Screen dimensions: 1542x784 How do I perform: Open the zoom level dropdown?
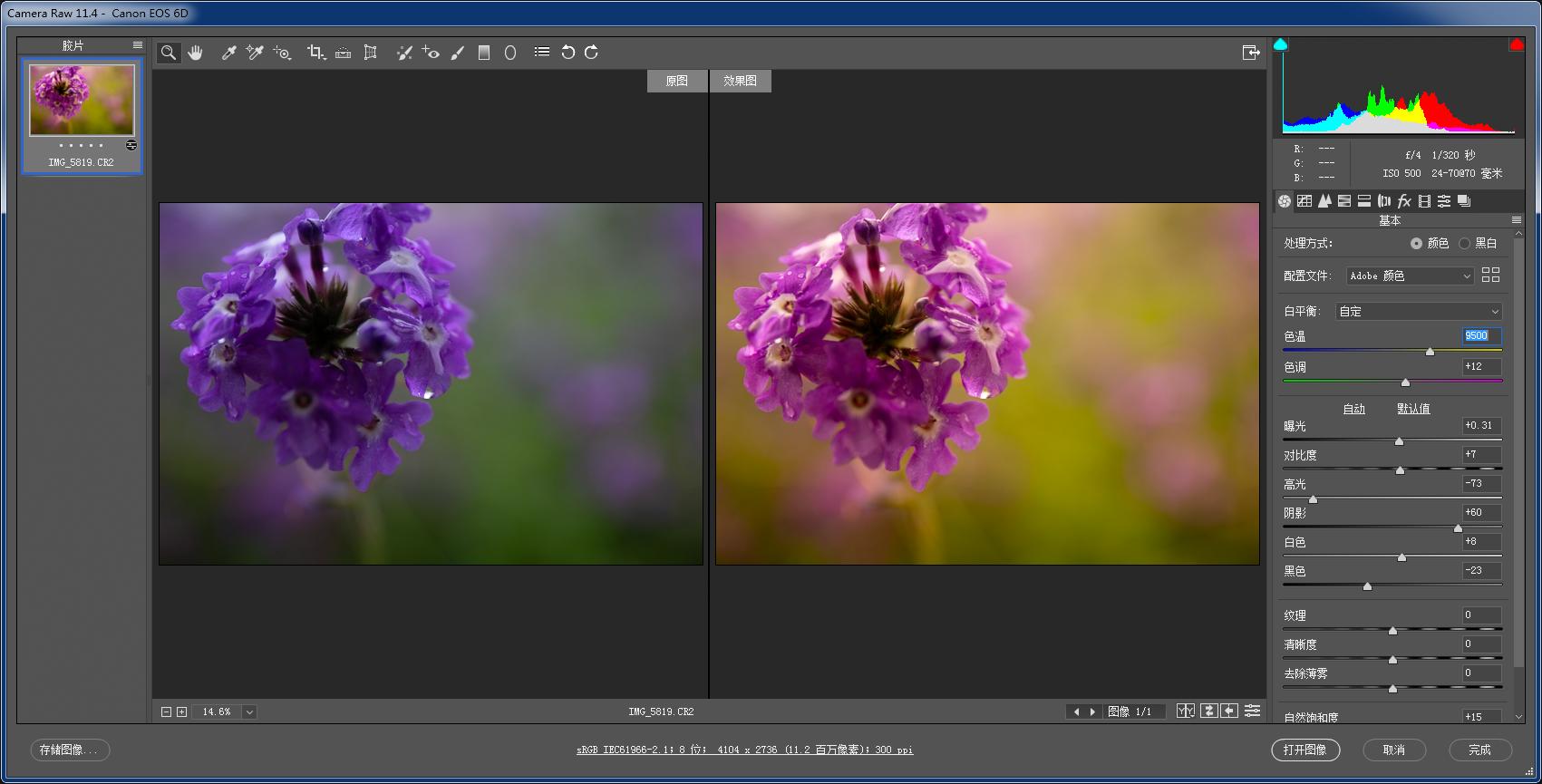click(x=249, y=712)
